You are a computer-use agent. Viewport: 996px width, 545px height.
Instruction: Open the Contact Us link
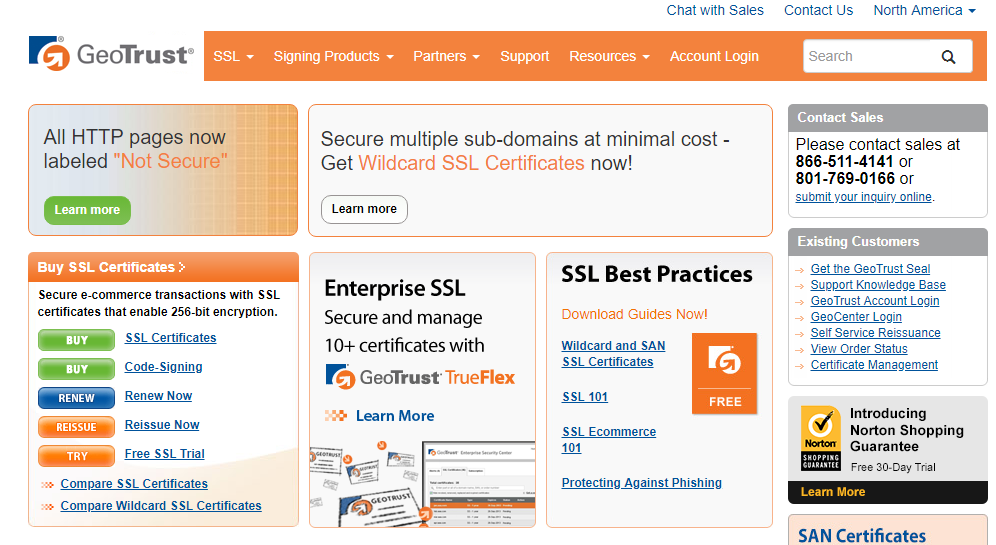point(818,10)
